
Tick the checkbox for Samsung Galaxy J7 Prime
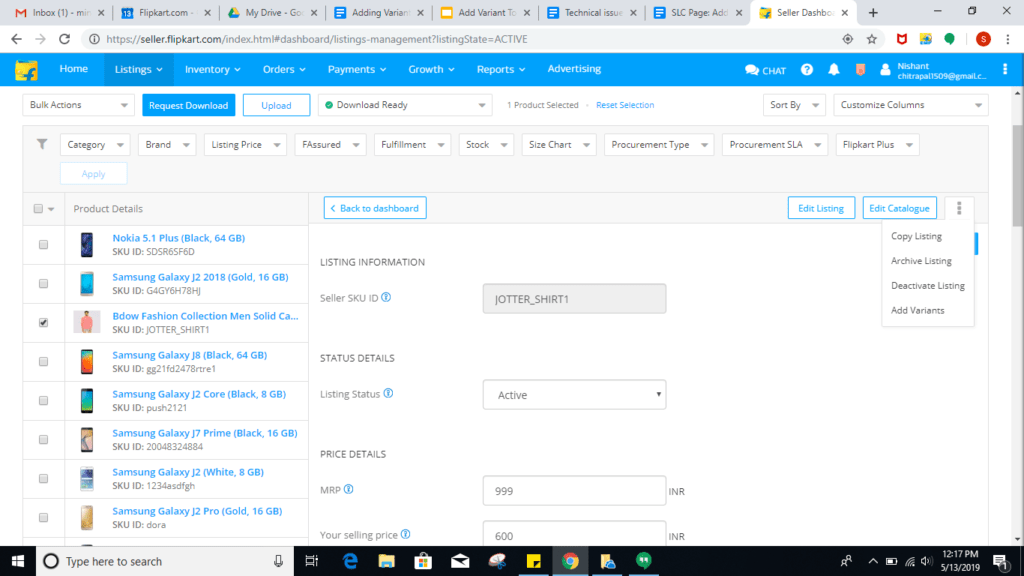(x=43, y=440)
